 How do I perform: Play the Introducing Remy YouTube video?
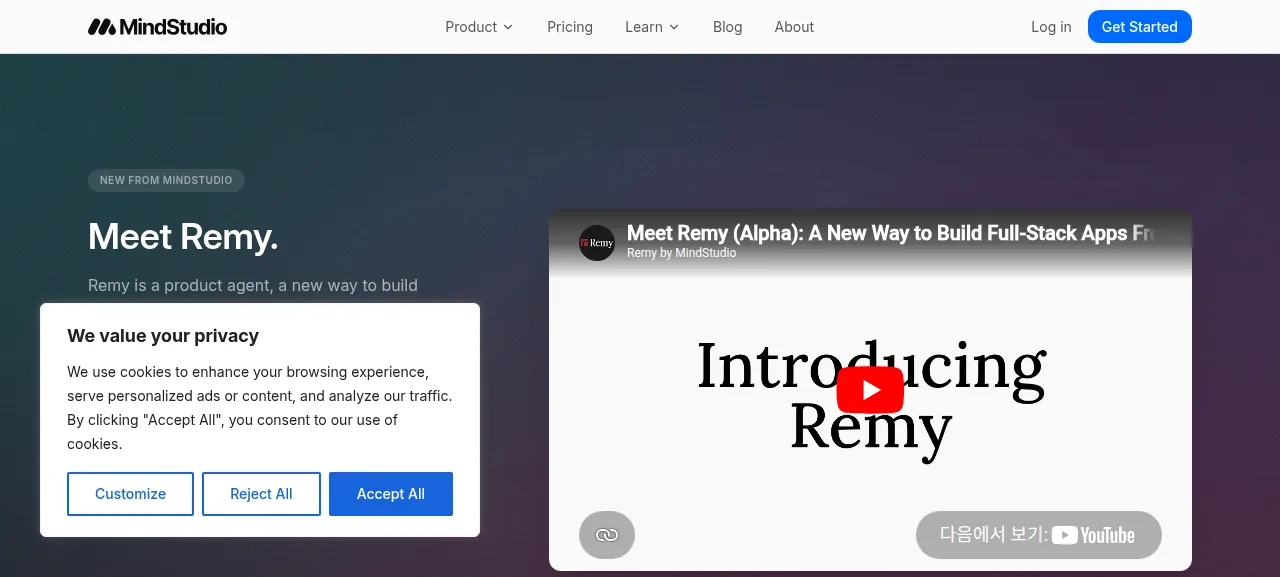click(x=870, y=390)
